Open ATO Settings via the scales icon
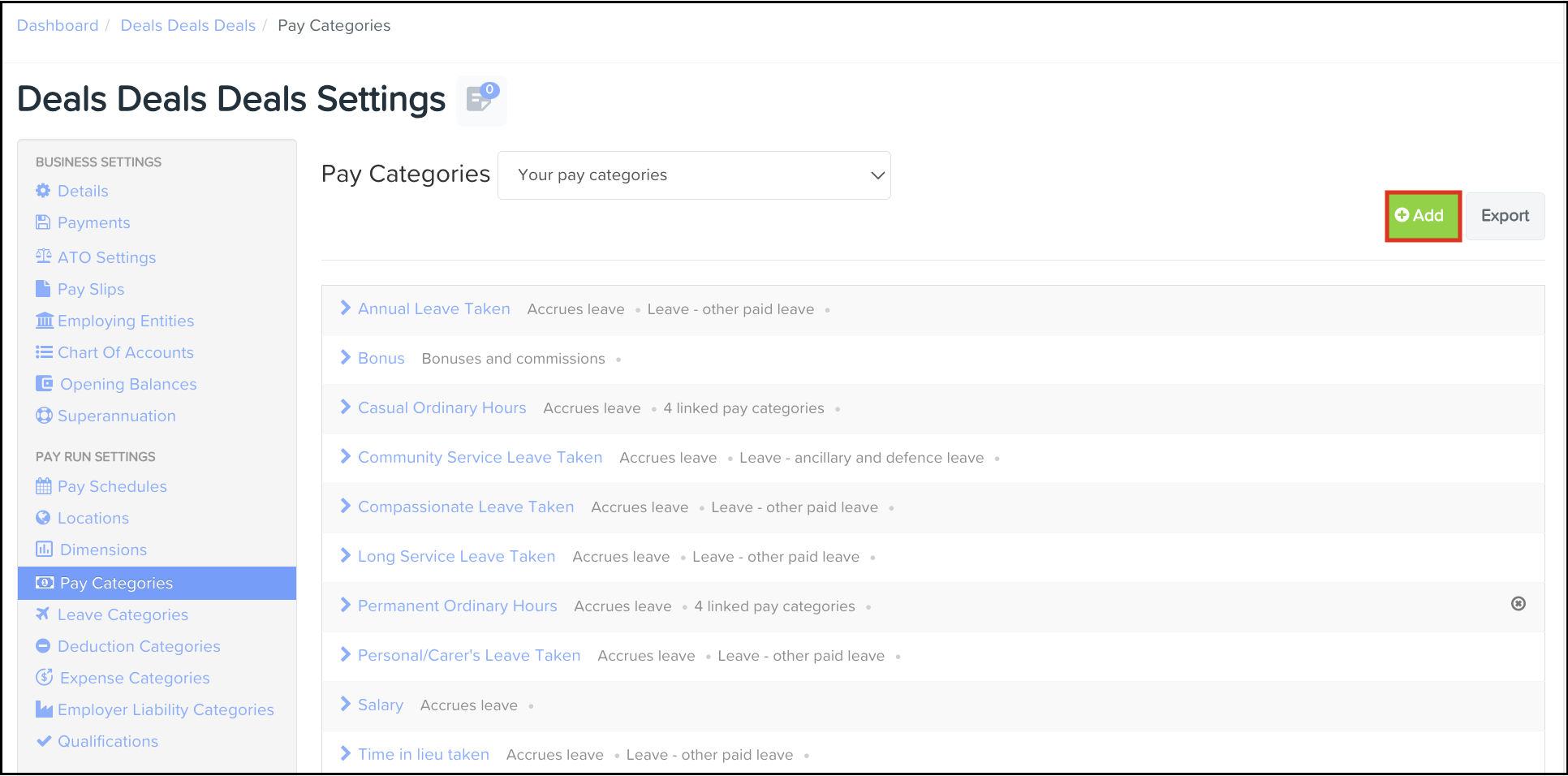This screenshot has width=1568, height=776. point(43,257)
